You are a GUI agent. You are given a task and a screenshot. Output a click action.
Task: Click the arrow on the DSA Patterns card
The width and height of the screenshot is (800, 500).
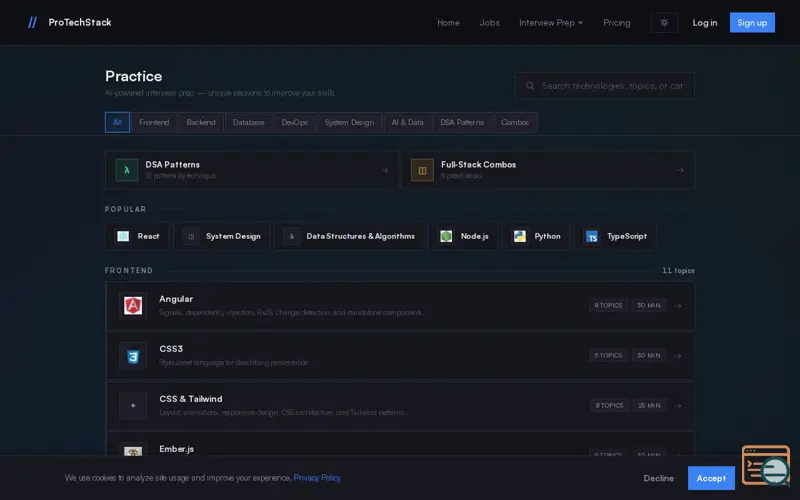click(x=385, y=170)
